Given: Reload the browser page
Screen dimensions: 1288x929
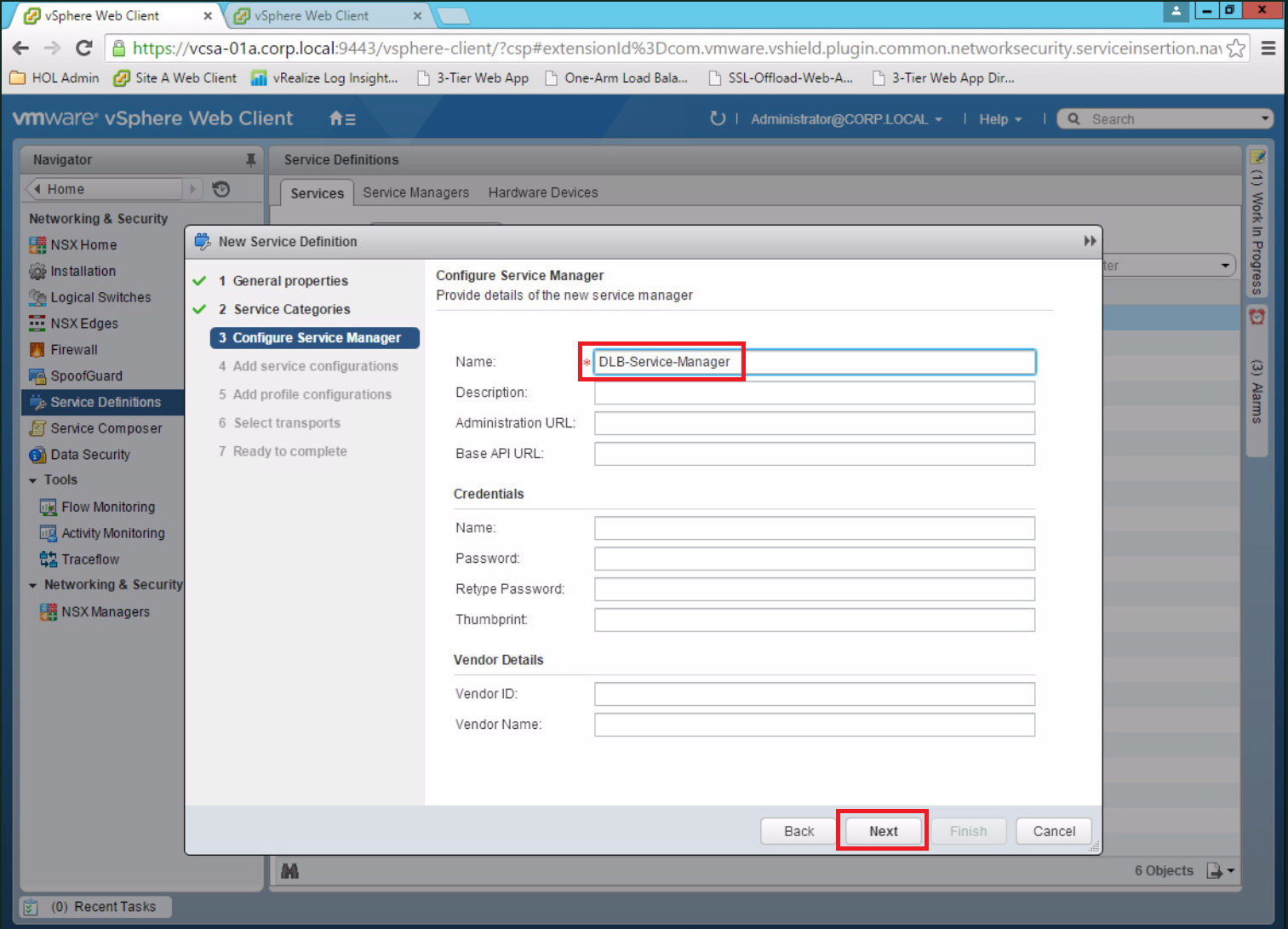Looking at the screenshot, I should click(83, 49).
